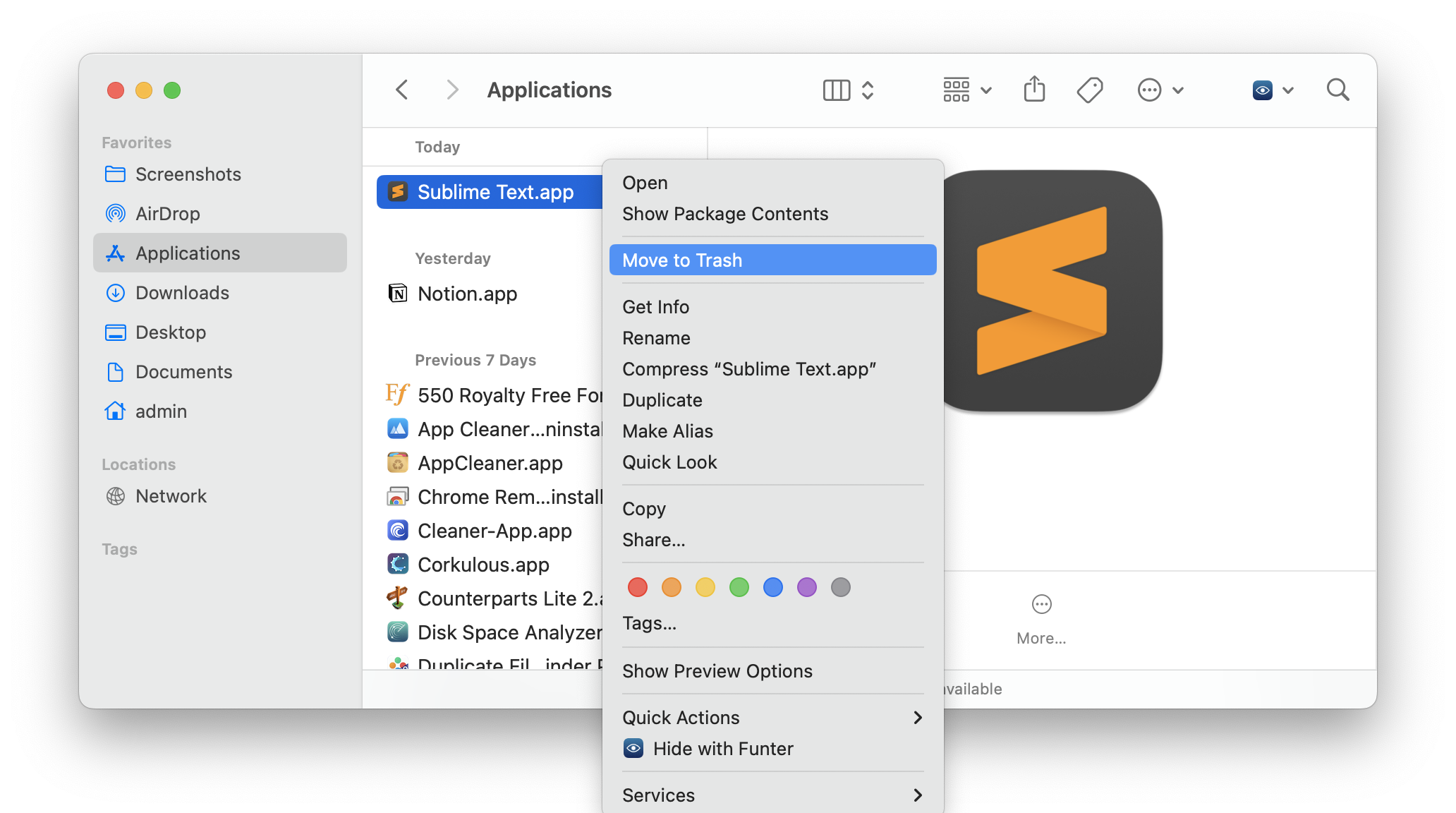Click the large Sublime Text preview thumbnail
Screen dimensions: 1456x813
[x=1052, y=291]
